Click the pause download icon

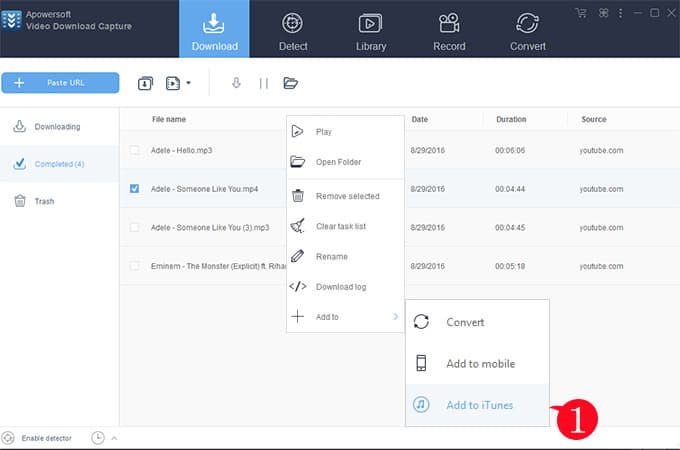(x=264, y=83)
